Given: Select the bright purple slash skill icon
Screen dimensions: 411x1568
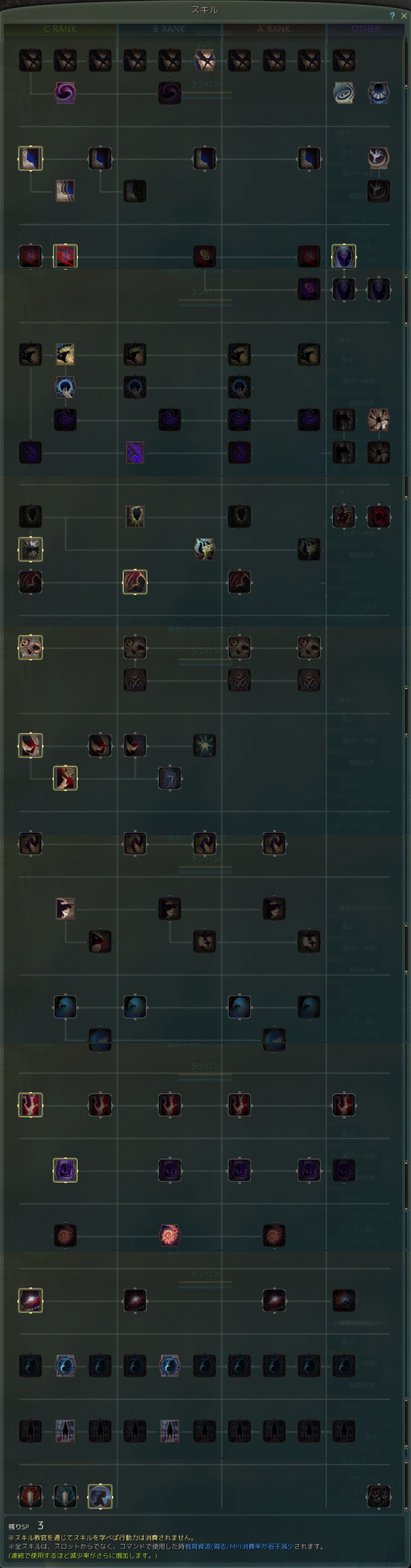Looking at the screenshot, I should click(135, 452).
